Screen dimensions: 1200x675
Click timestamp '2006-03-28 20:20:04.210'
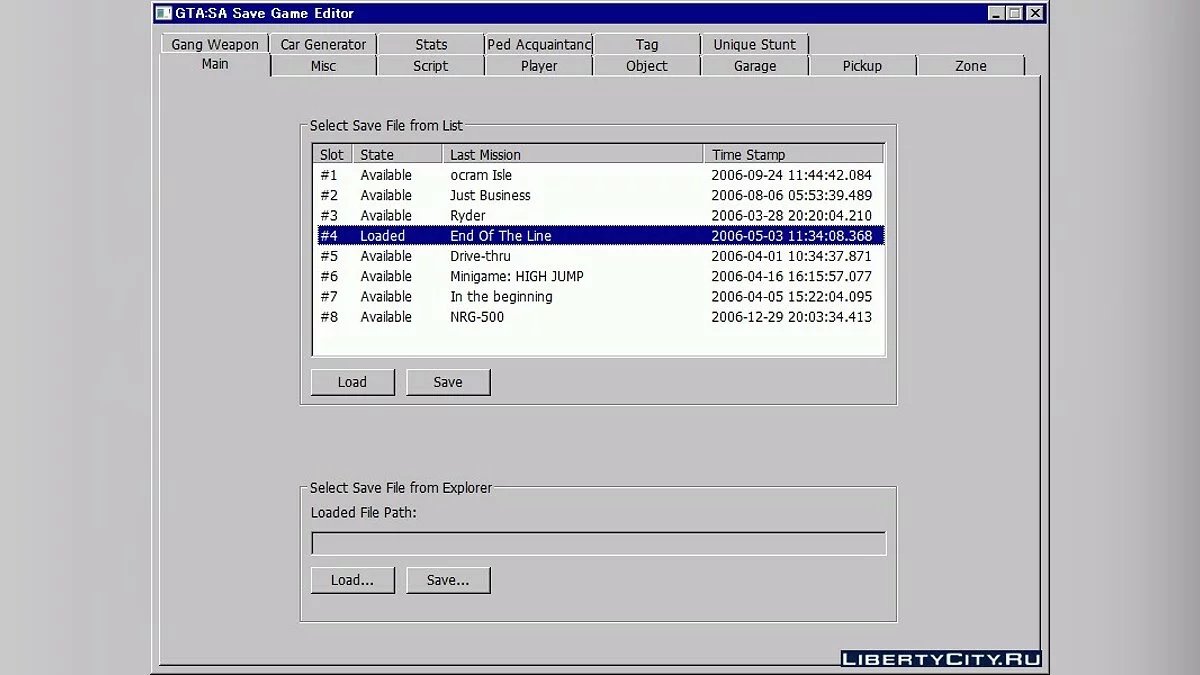click(791, 215)
